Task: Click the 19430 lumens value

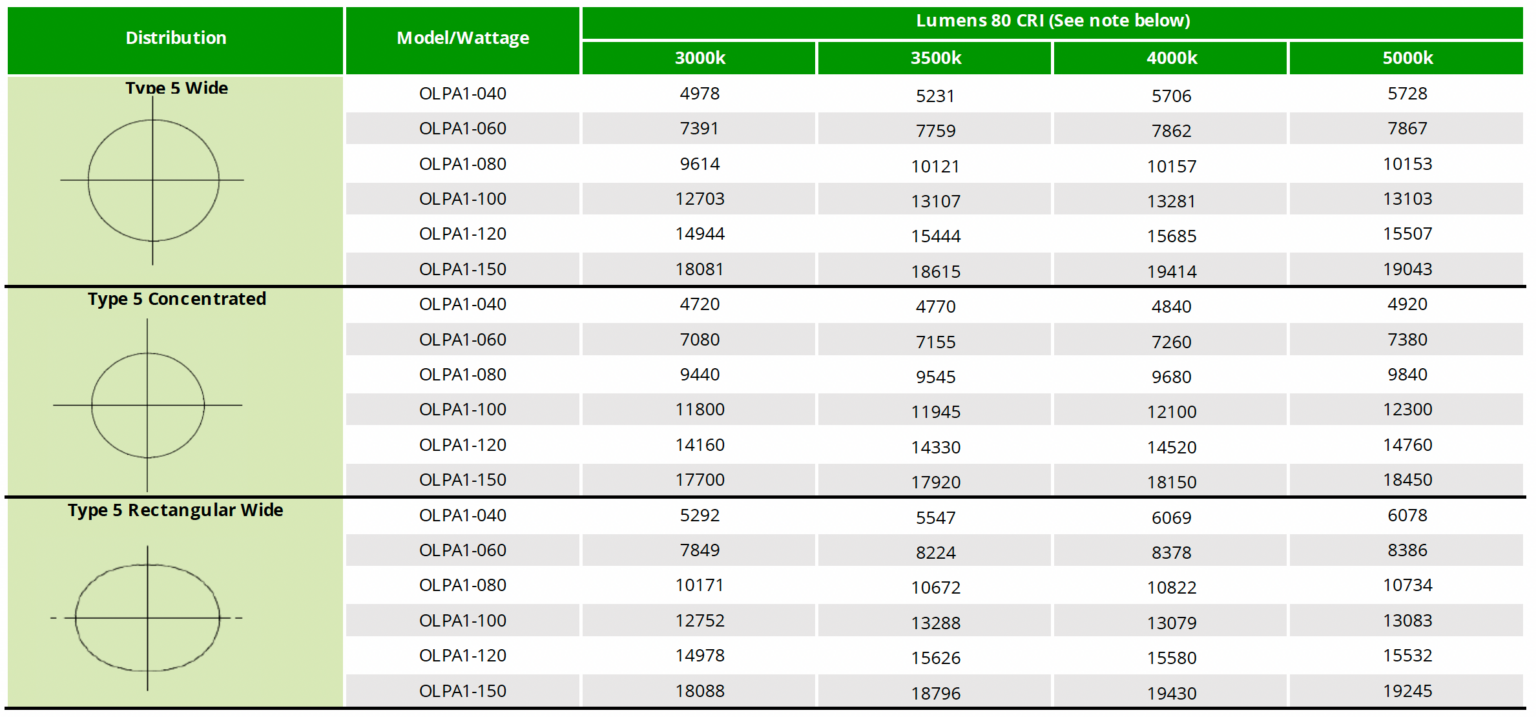Action: coord(1171,693)
